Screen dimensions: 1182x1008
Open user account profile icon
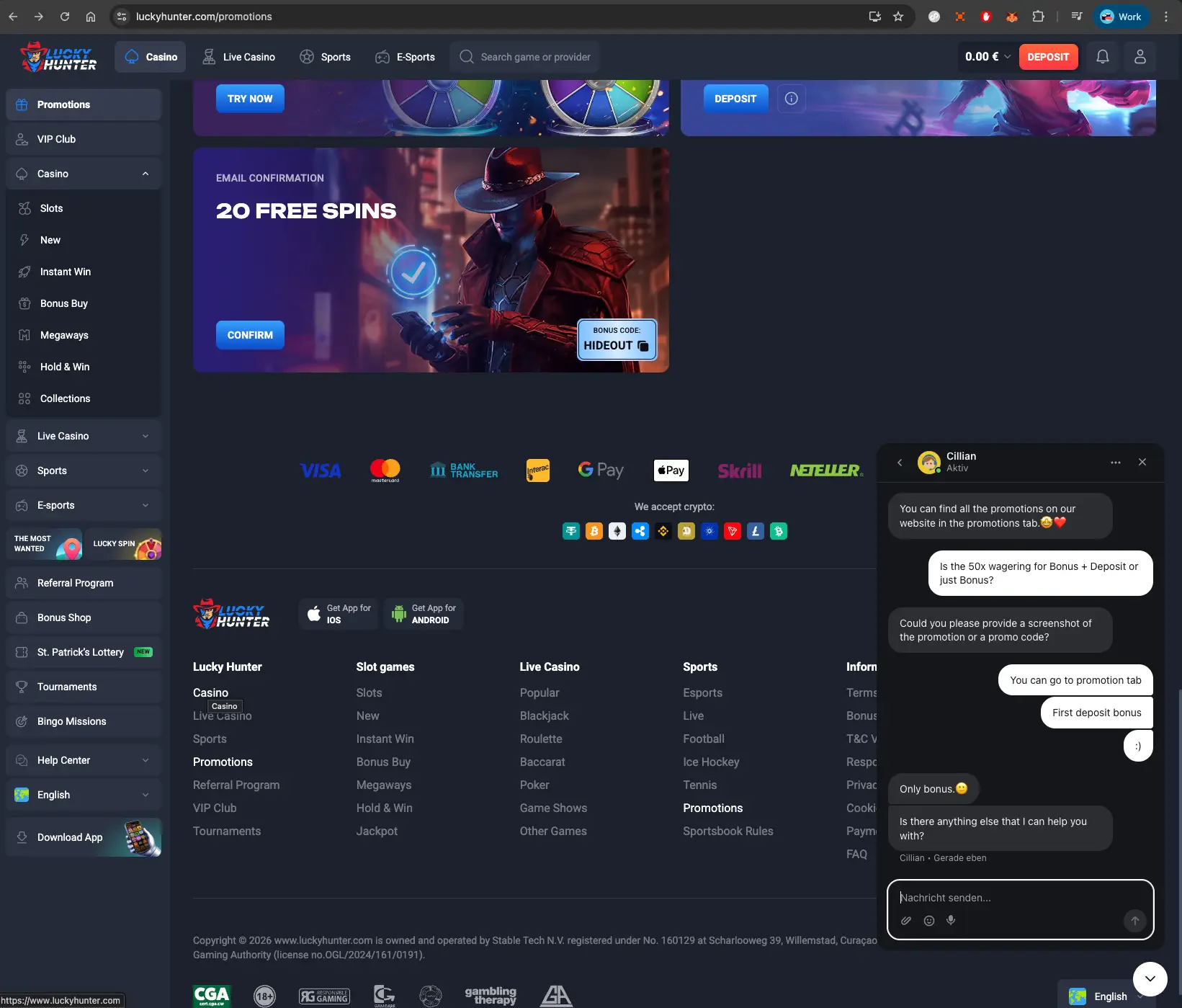(1140, 57)
